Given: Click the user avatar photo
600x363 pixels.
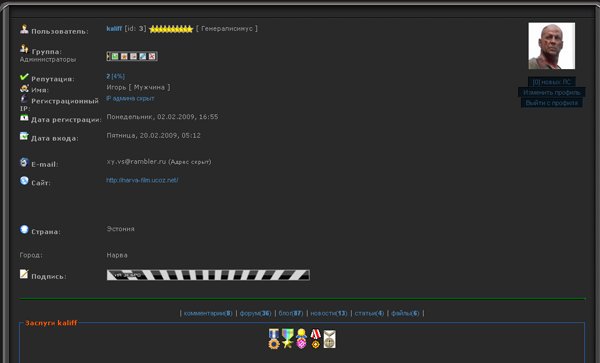Looking at the screenshot, I should click(x=551, y=46).
